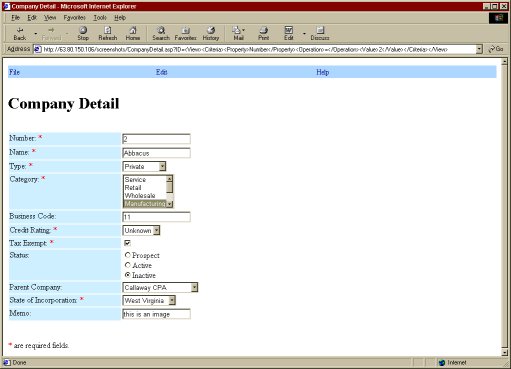511x369 pixels.
Task: Select Service in Category list
Action: pos(144,179)
